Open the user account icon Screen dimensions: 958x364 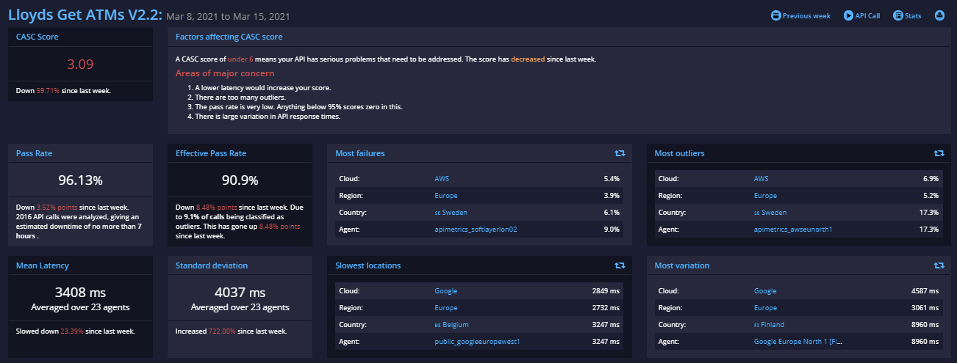pos(940,16)
